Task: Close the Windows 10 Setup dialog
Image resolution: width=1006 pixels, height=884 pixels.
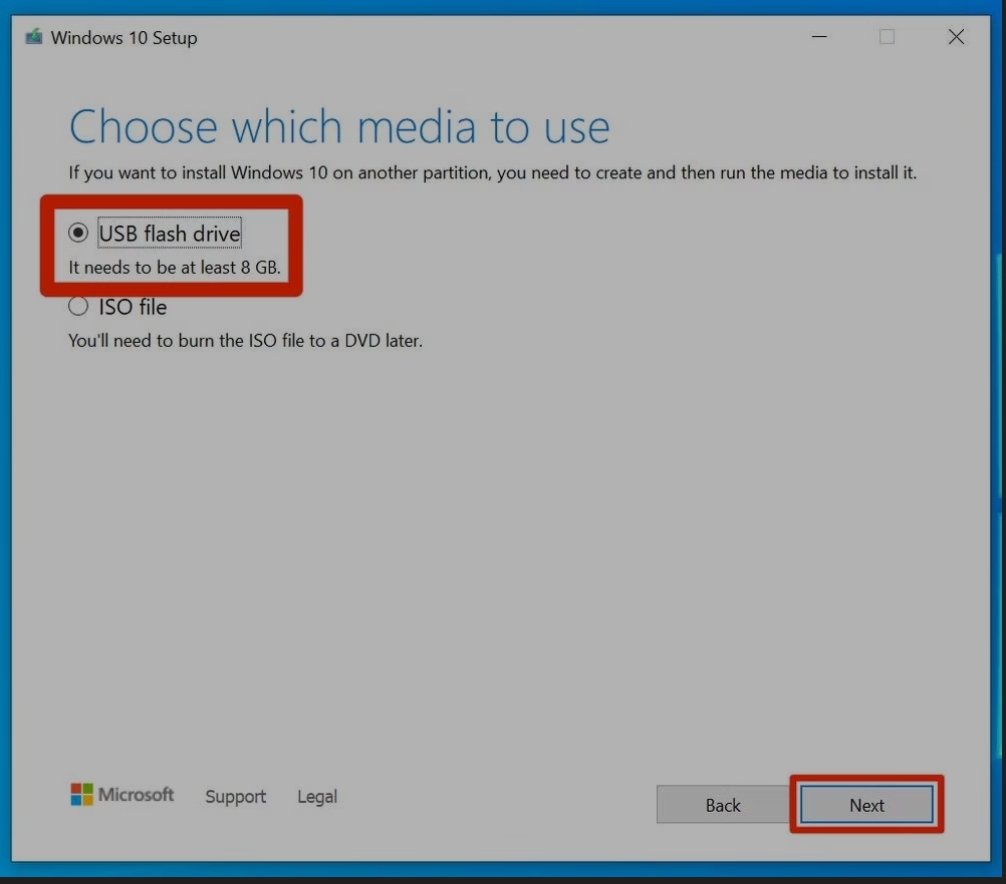Action: pyautogui.click(x=956, y=38)
